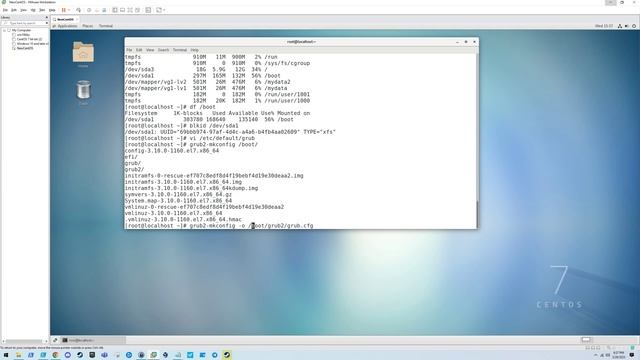Open the power options dropdown arrow beside pause
Screen dimensions: 640x360
[69, 10]
